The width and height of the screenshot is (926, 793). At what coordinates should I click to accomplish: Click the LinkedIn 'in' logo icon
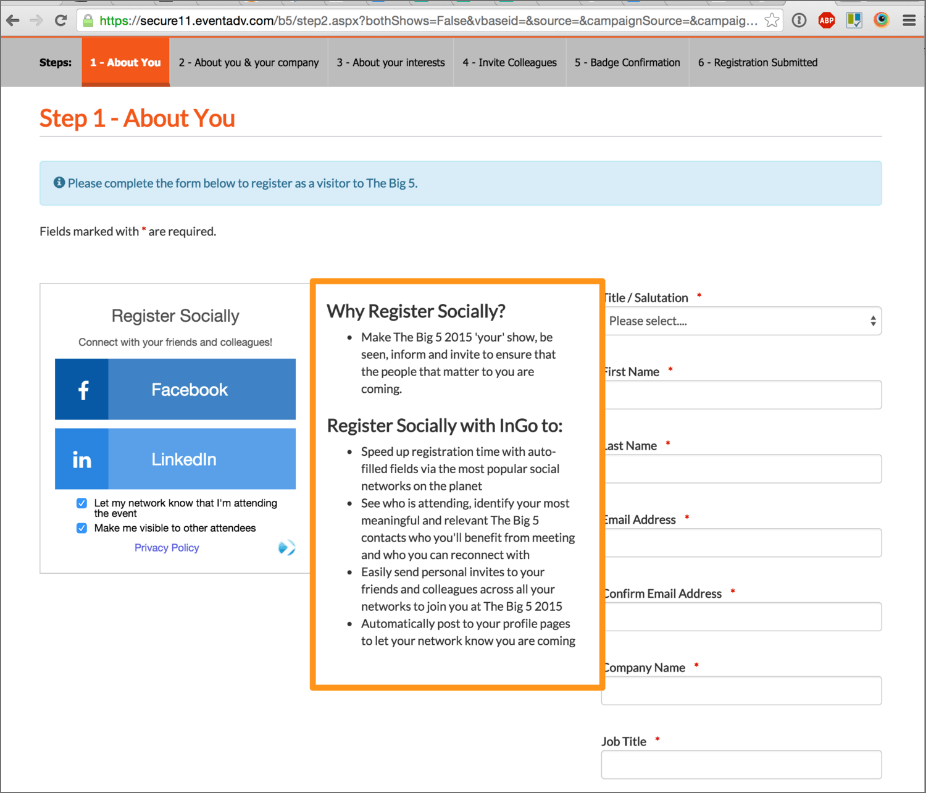tap(82, 459)
